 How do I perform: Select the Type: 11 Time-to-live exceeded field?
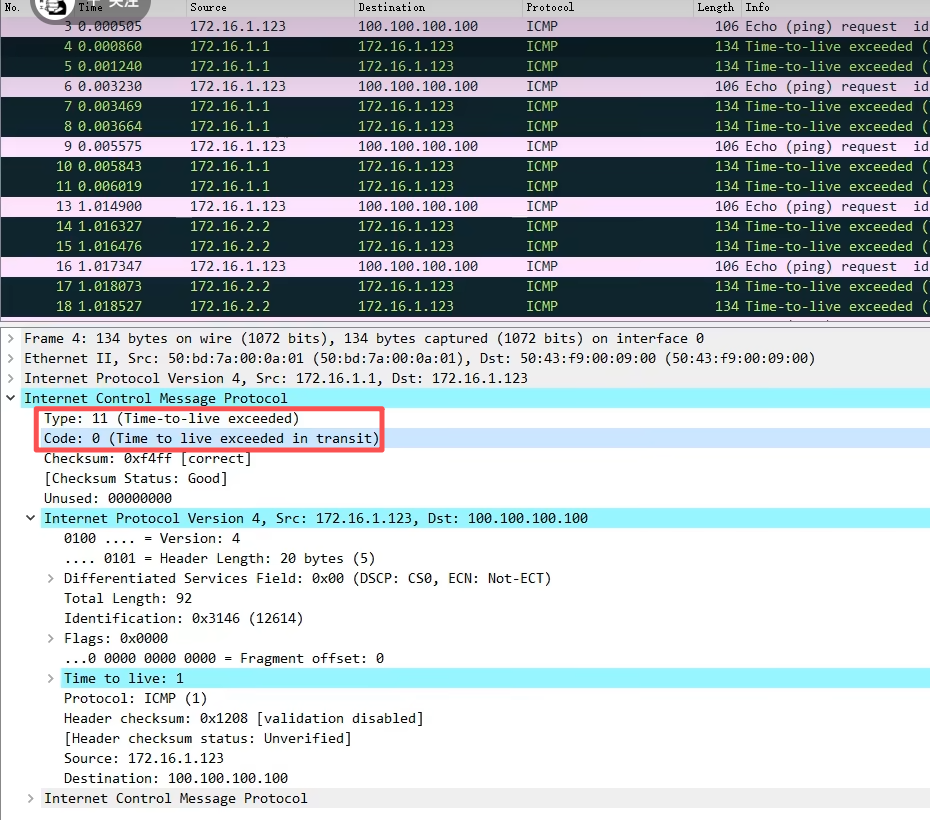(171, 419)
